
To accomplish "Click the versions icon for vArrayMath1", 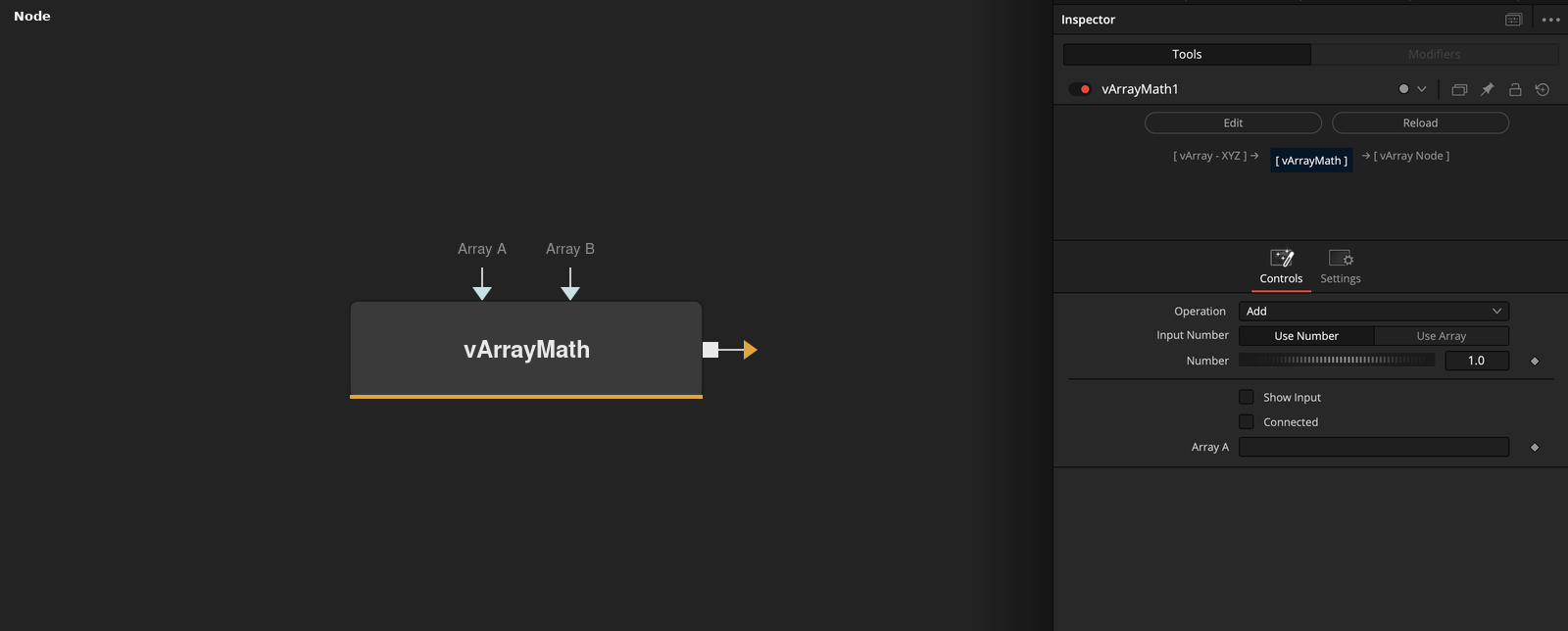I will click(1459, 89).
